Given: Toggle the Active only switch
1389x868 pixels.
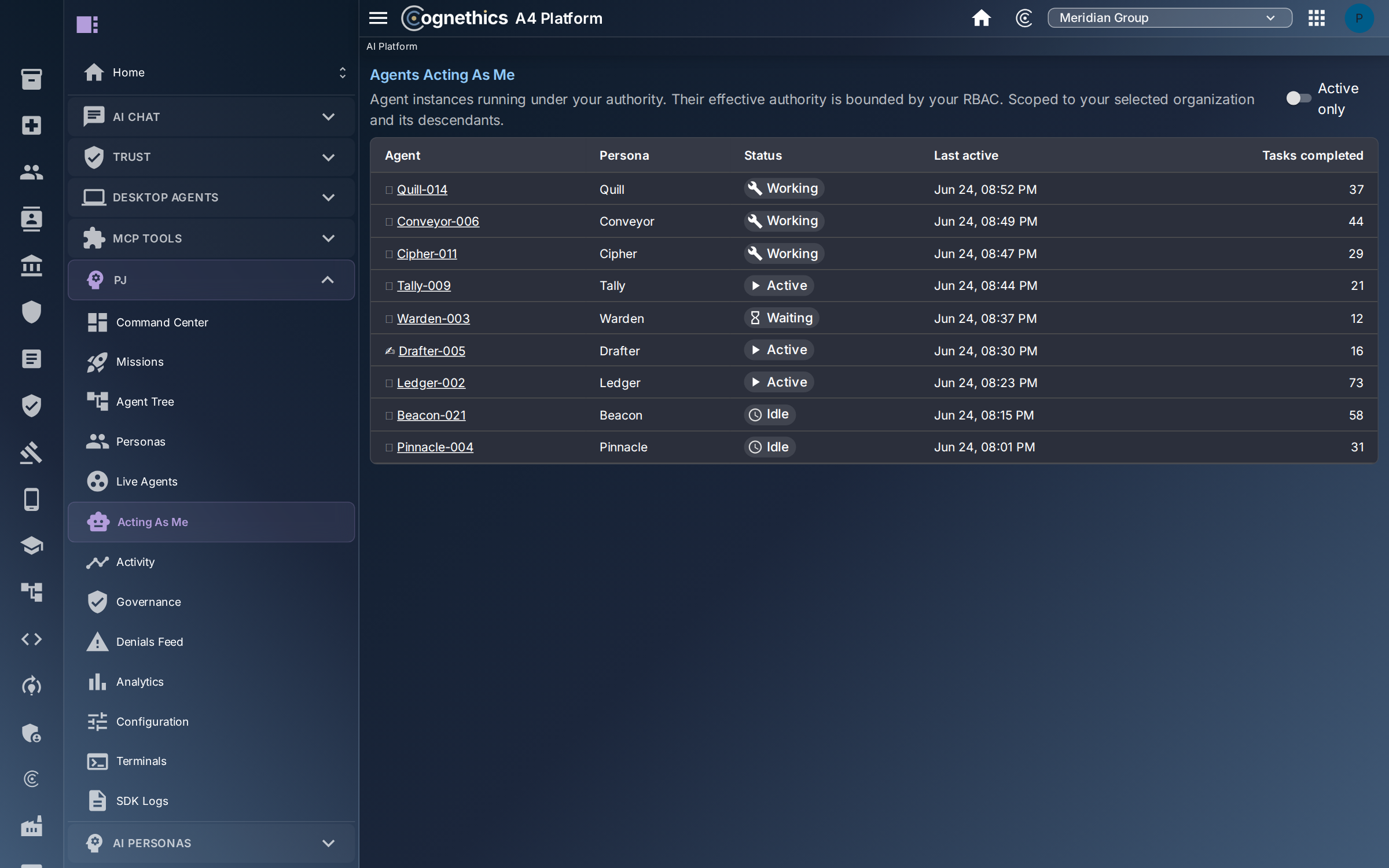Looking at the screenshot, I should pyautogui.click(x=1298, y=98).
